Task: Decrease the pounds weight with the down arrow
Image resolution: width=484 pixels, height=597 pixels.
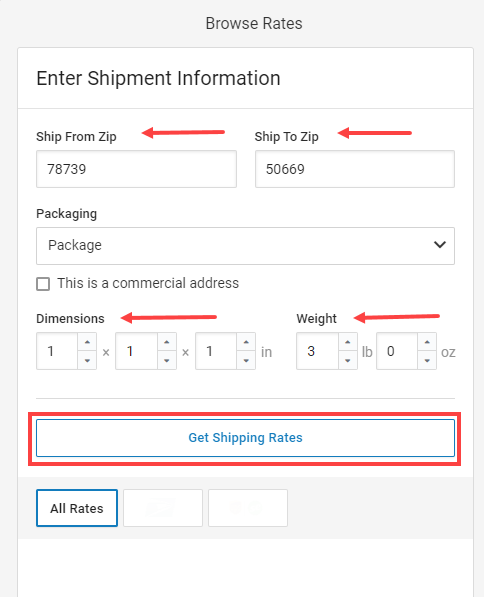Action: [x=348, y=360]
